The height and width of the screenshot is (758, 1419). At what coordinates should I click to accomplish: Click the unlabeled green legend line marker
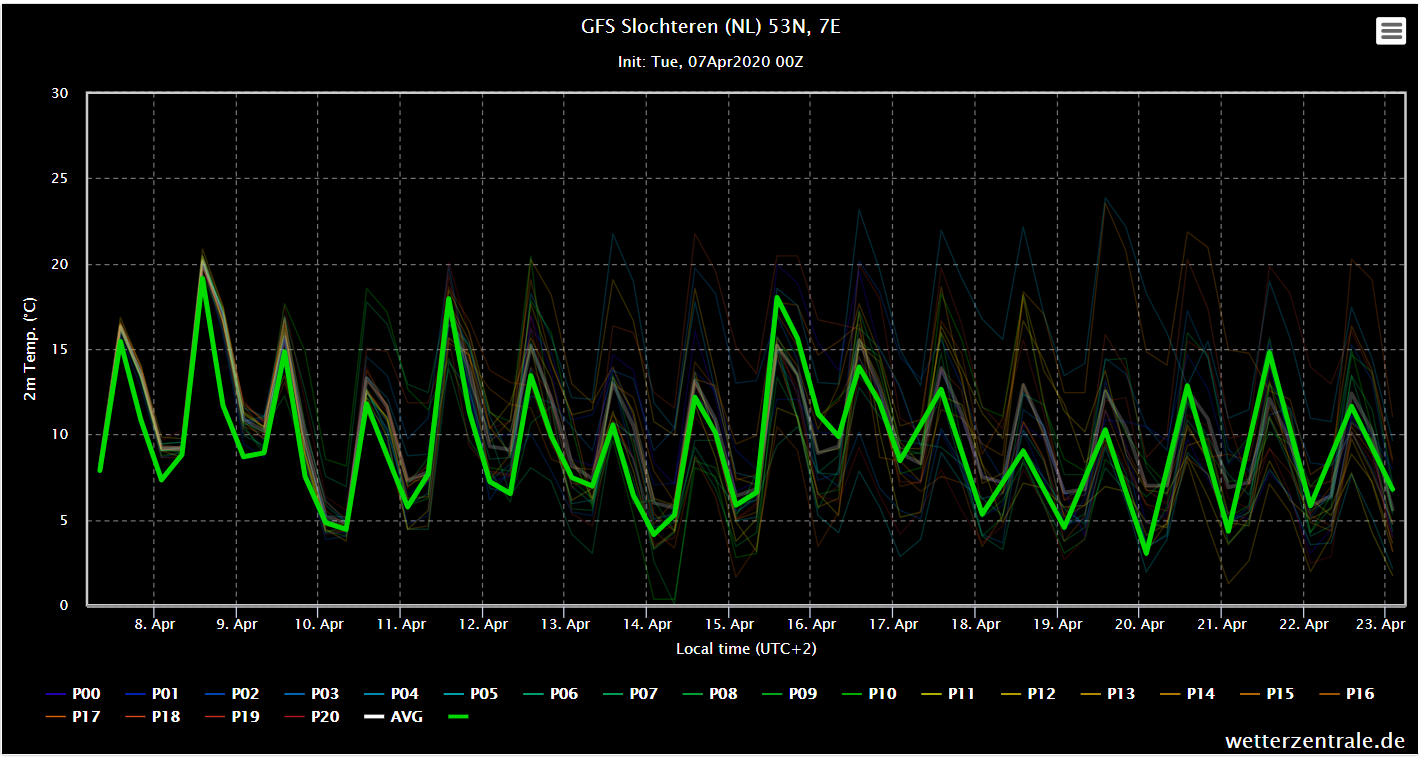tap(458, 716)
